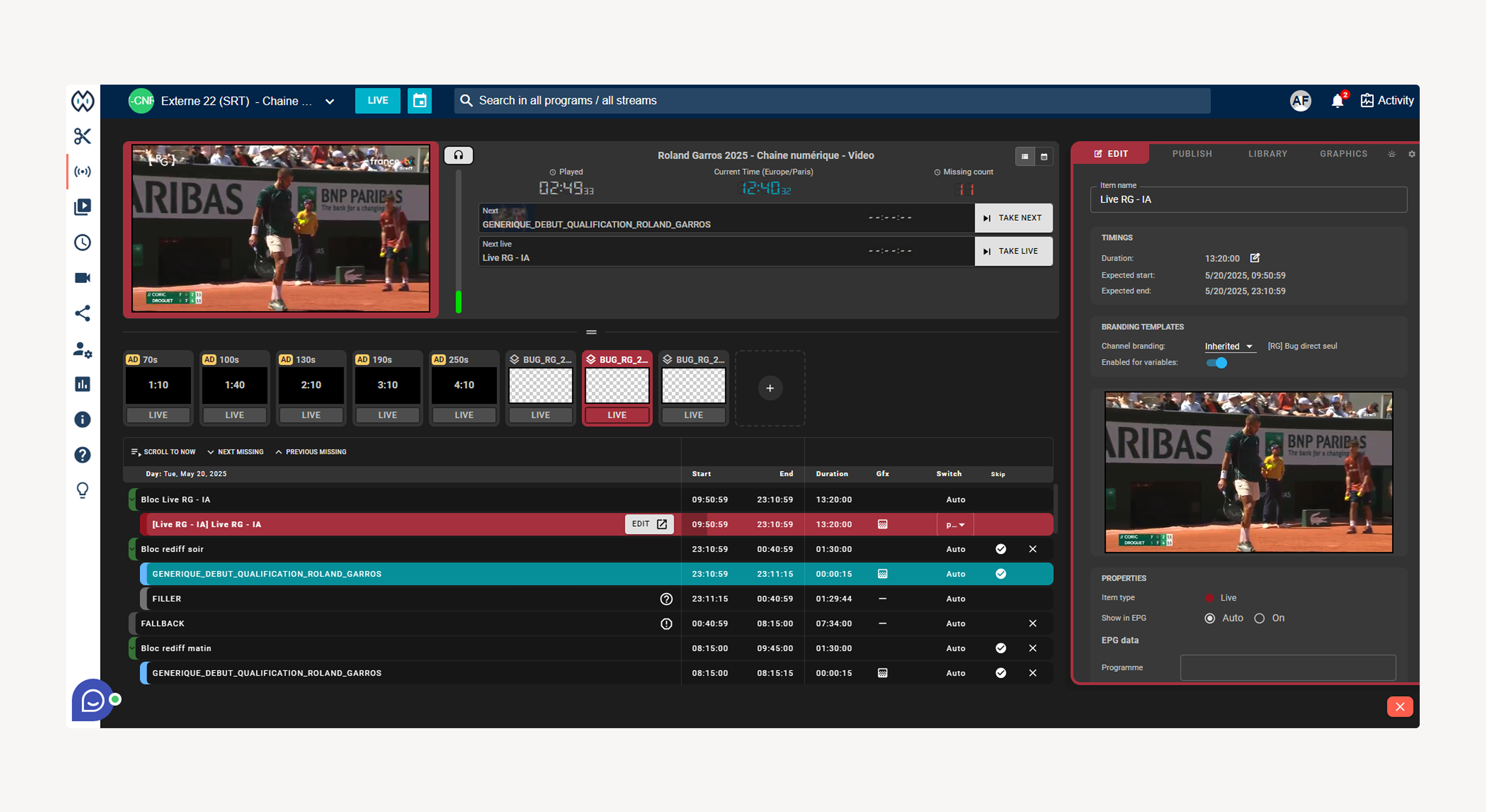Open the Activity panel

pyautogui.click(x=1387, y=101)
